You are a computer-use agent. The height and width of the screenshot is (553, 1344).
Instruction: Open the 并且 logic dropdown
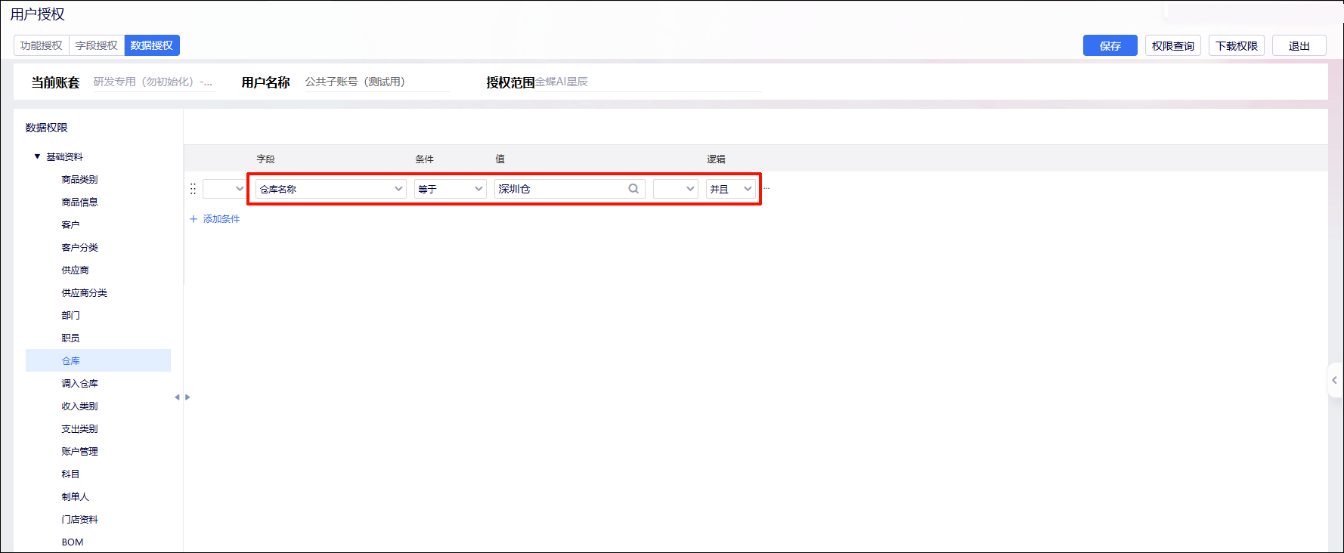point(731,188)
